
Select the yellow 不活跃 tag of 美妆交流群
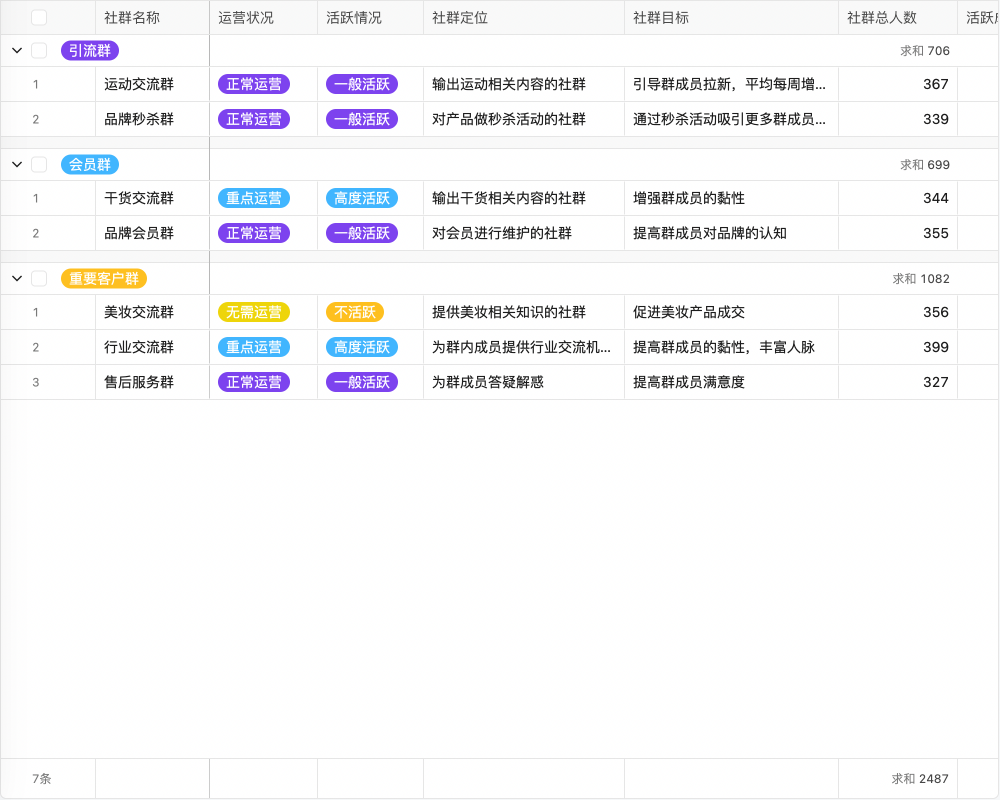355,312
